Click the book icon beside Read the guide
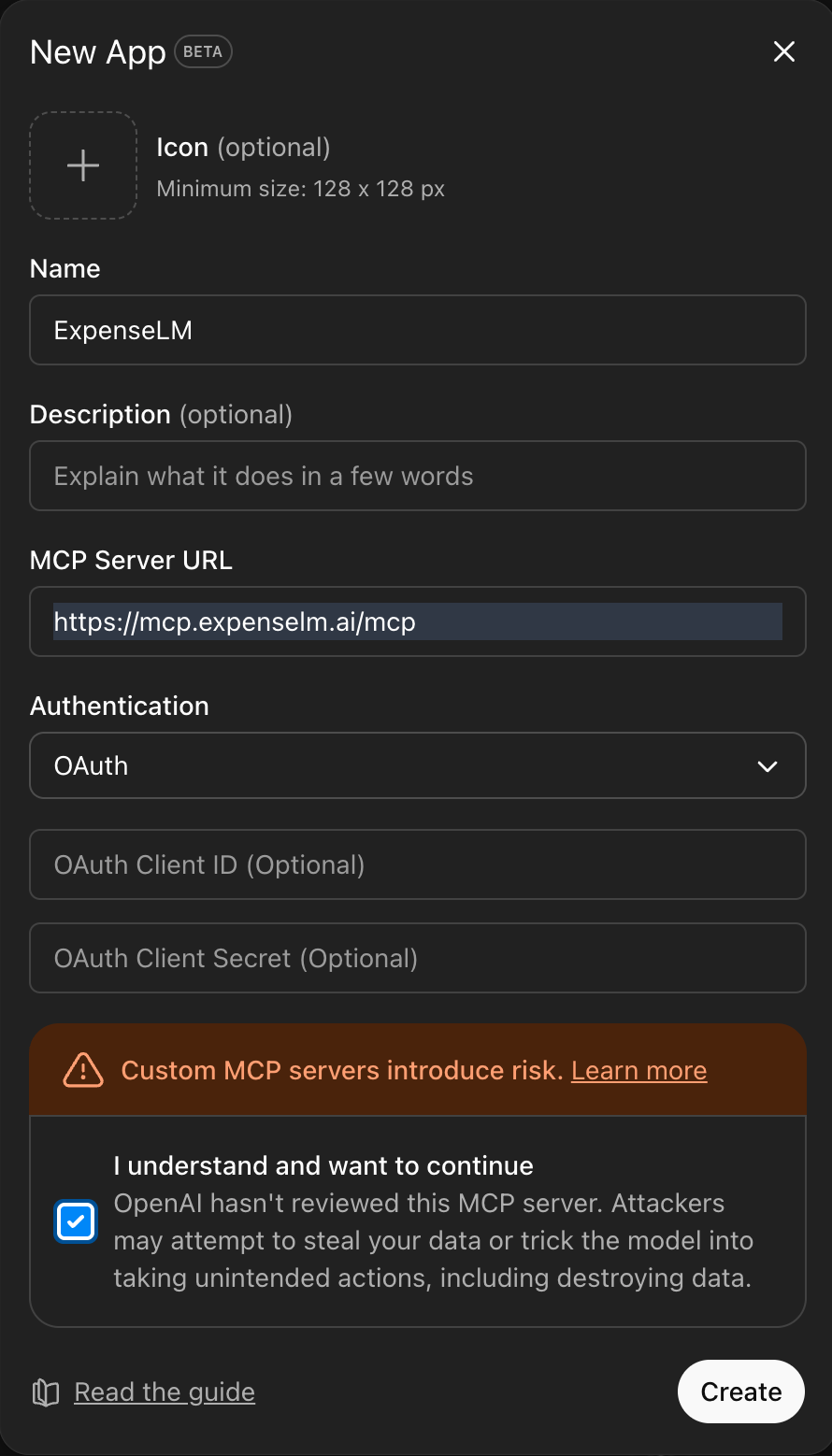The image size is (832, 1456). (46, 1392)
